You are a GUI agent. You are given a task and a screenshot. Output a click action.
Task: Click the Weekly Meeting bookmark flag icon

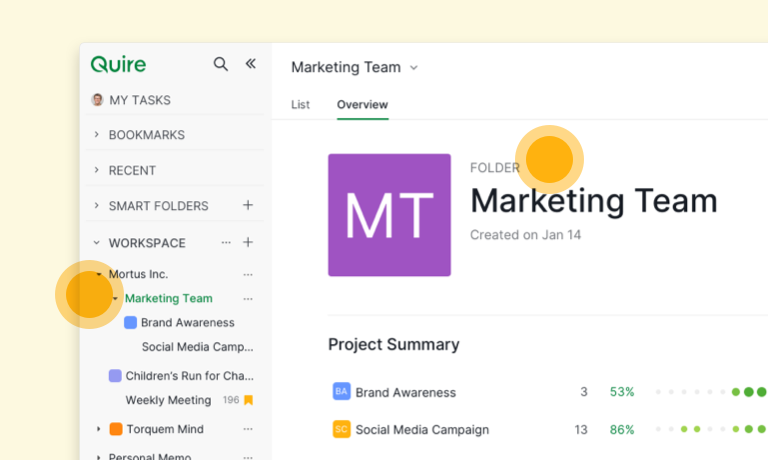248,400
